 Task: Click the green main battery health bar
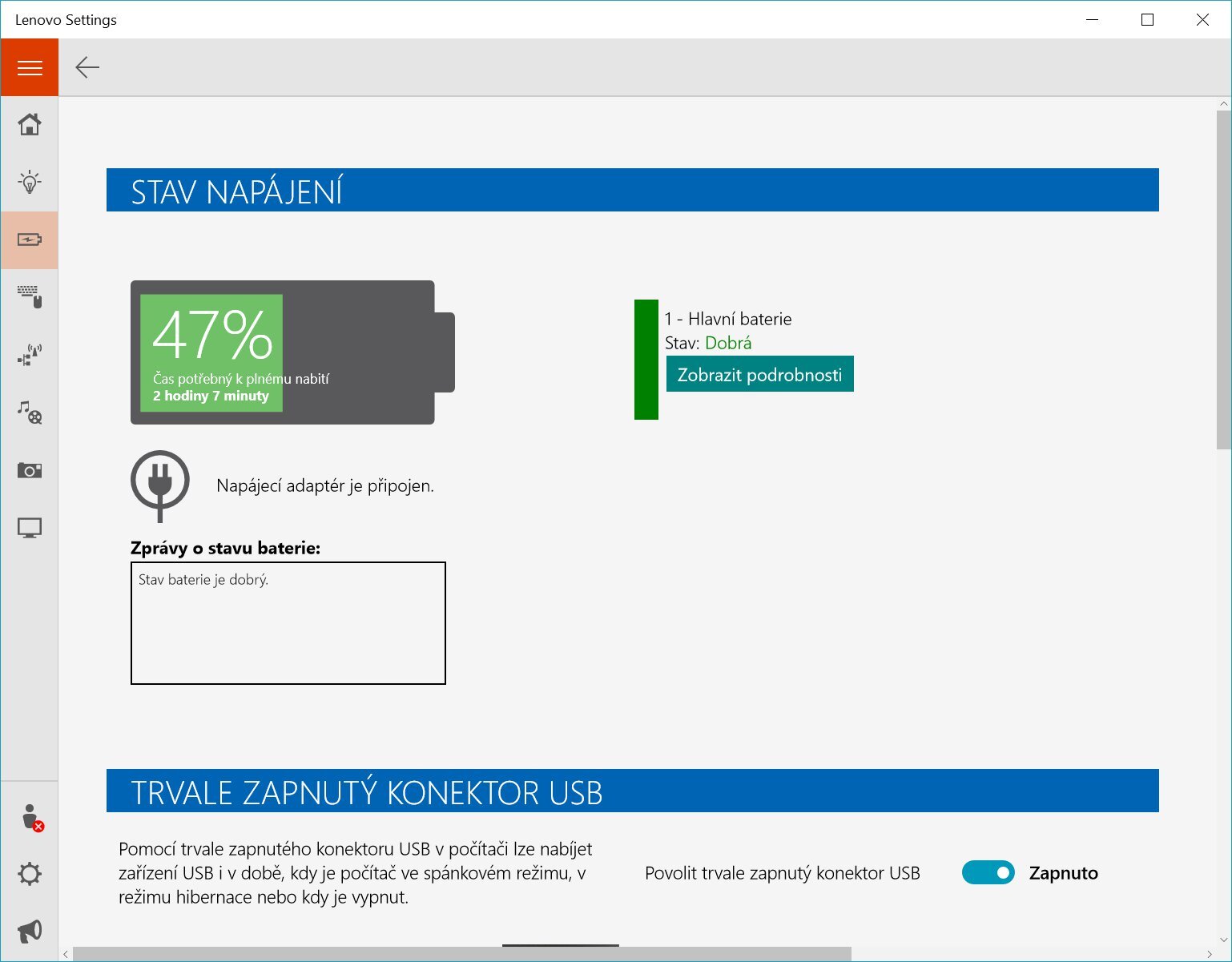tap(646, 360)
